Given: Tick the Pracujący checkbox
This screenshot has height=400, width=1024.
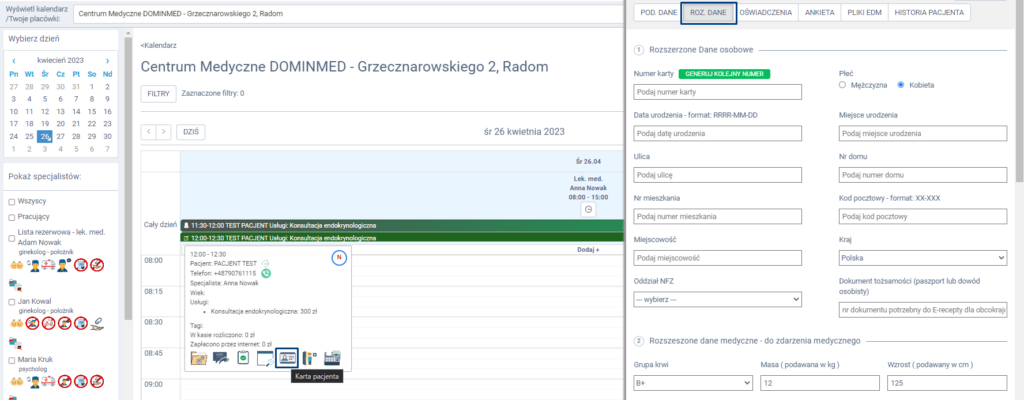Looking at the screenshot, I should coord(13,215).
